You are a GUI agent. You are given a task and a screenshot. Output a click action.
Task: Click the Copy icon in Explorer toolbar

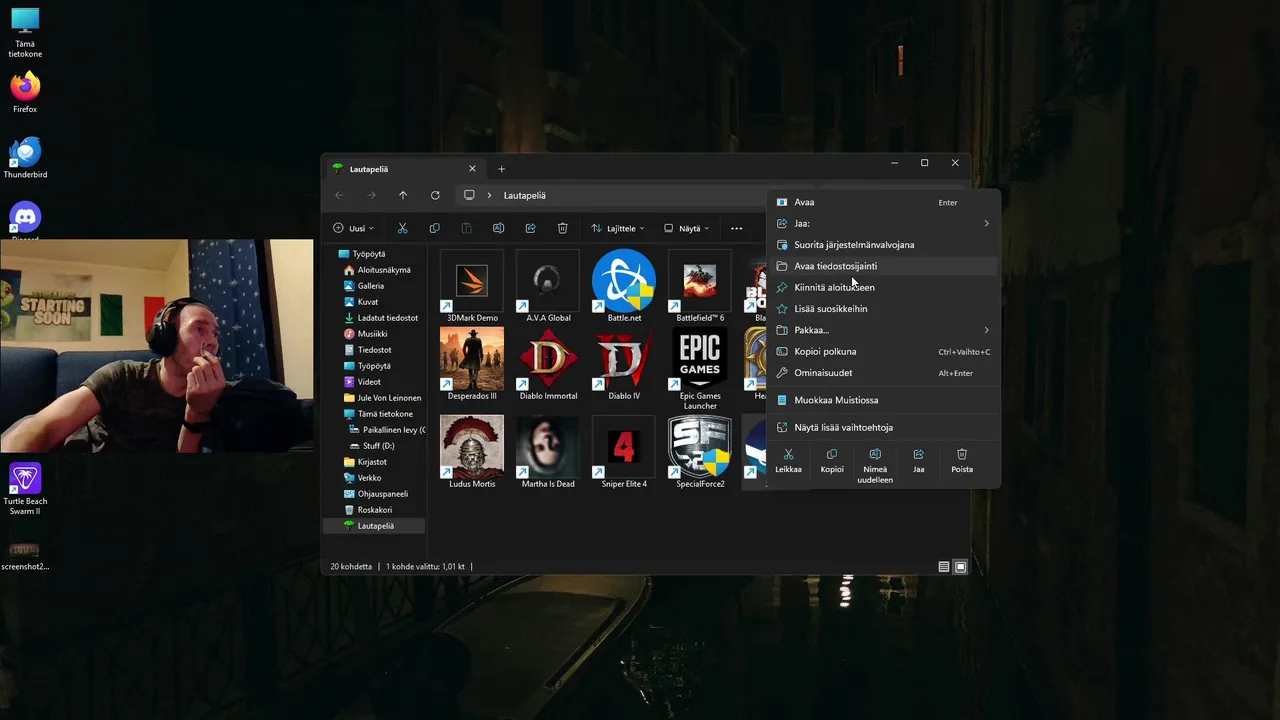(434, 228)
